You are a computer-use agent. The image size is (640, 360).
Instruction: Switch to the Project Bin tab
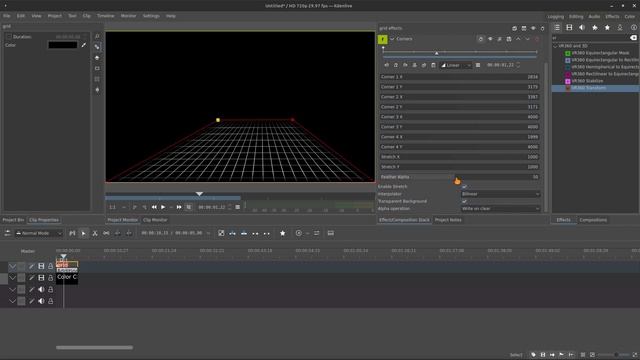pos(13,220)
